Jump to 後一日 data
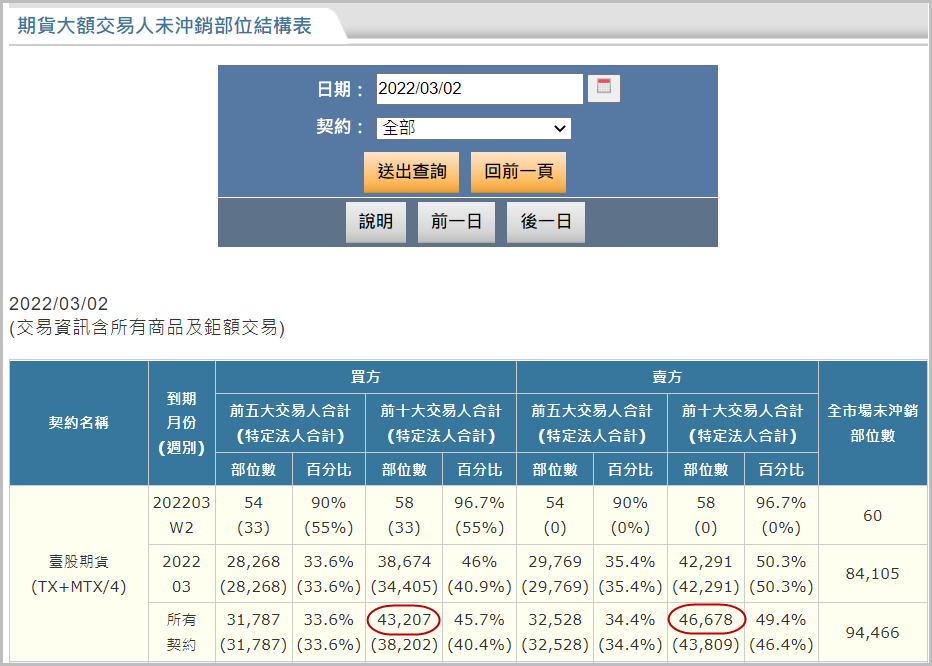Image resolution: width=932 pixels, height=666 pixels. click(x=545, y=222)
